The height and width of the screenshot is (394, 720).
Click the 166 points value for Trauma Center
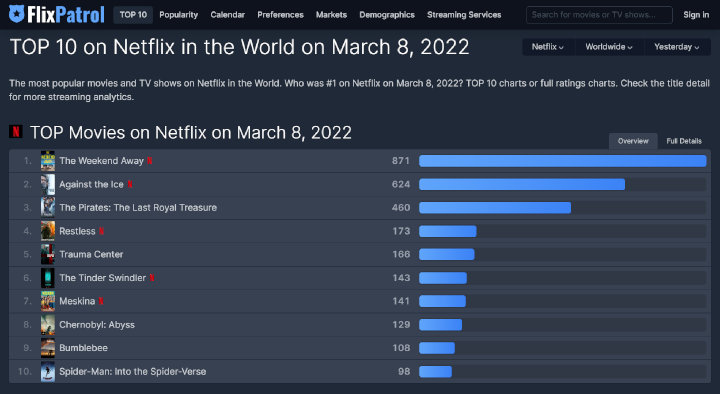click(x=401, y=254)
